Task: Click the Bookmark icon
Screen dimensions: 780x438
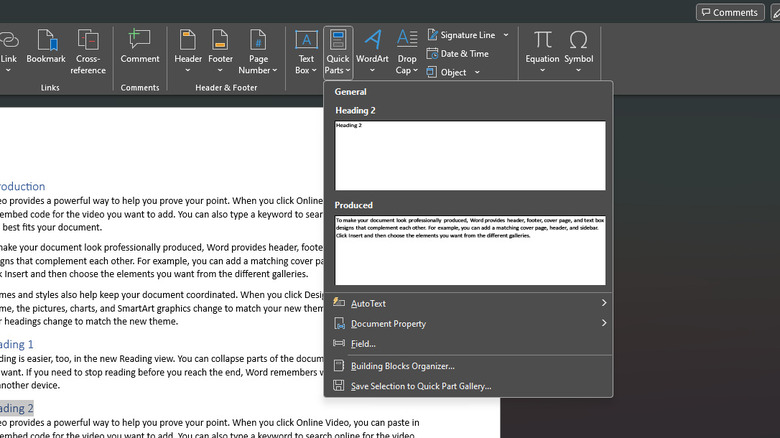Action: [x=46, y=41]
